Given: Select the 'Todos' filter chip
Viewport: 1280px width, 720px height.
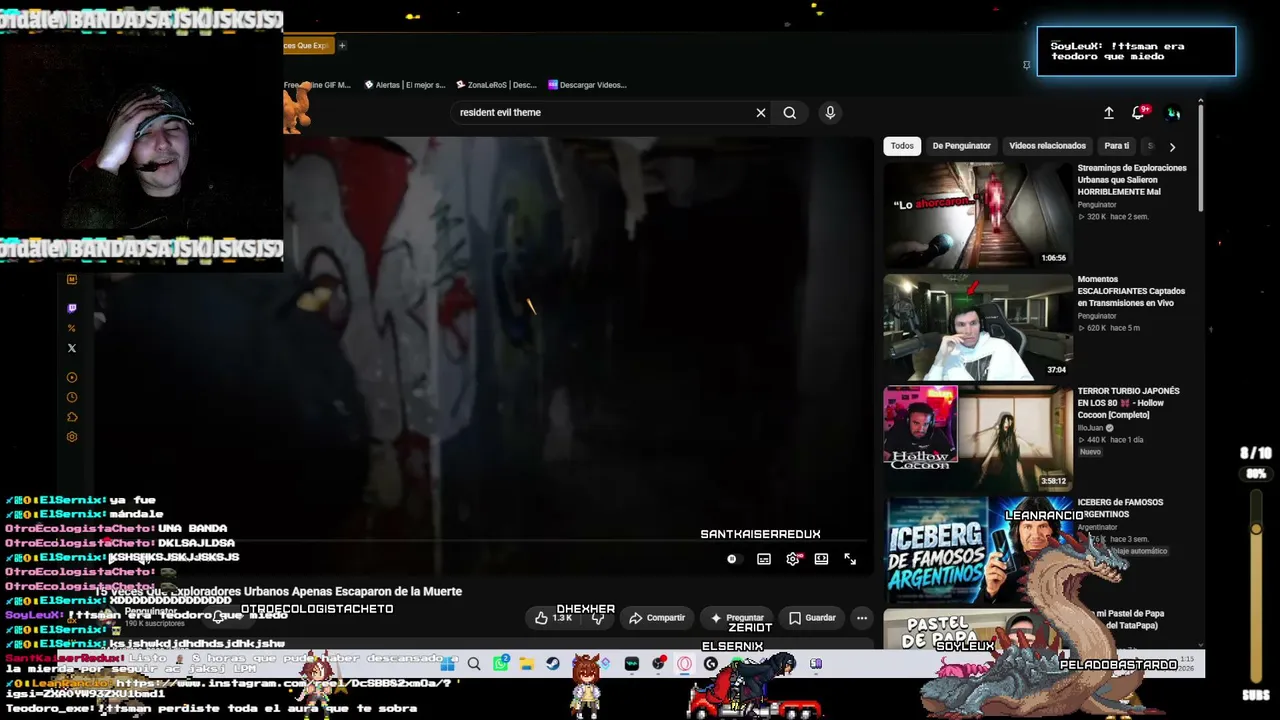Looking at the screenshot, I should pyautogui.click(x=902, y=146).
